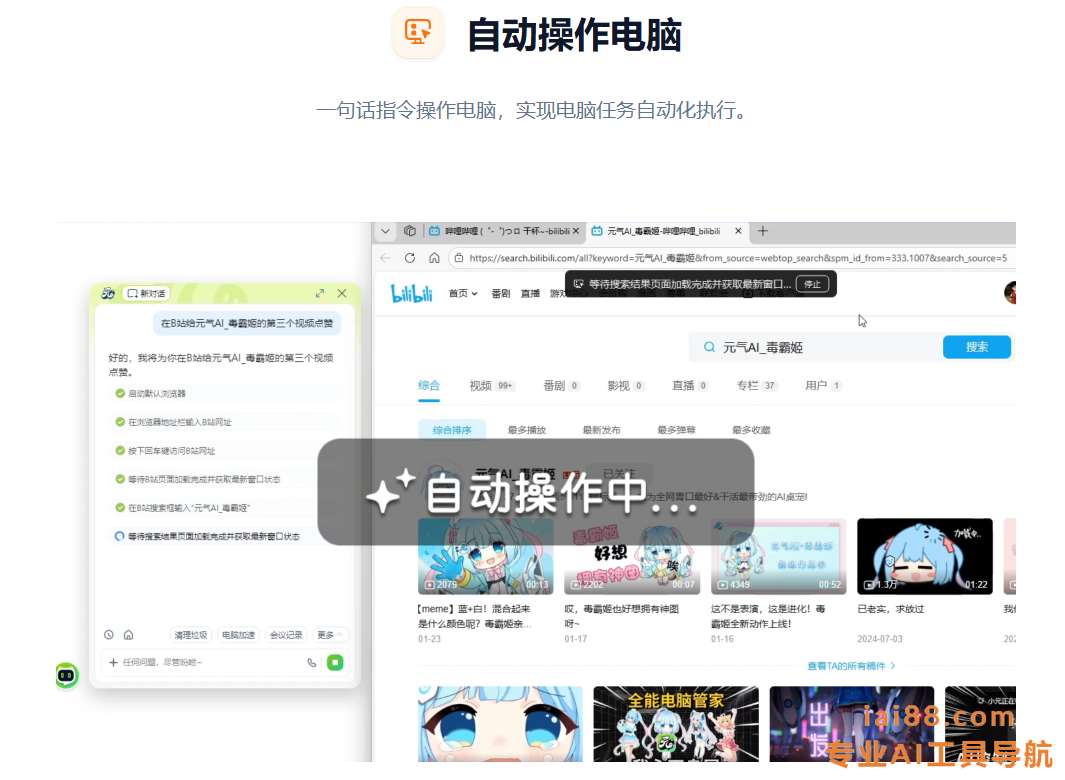Click the plus attachment icon in chat input
The image size is (1065, 780).
113,662
